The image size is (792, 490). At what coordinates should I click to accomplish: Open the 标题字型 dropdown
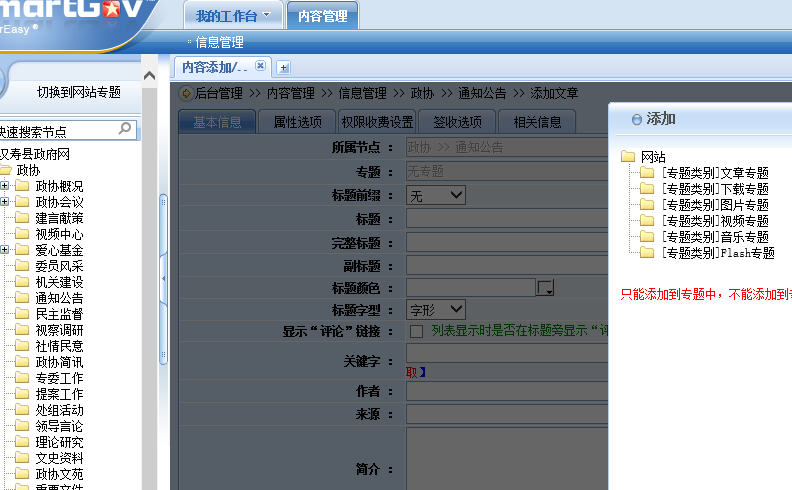(x=435, y=309)
